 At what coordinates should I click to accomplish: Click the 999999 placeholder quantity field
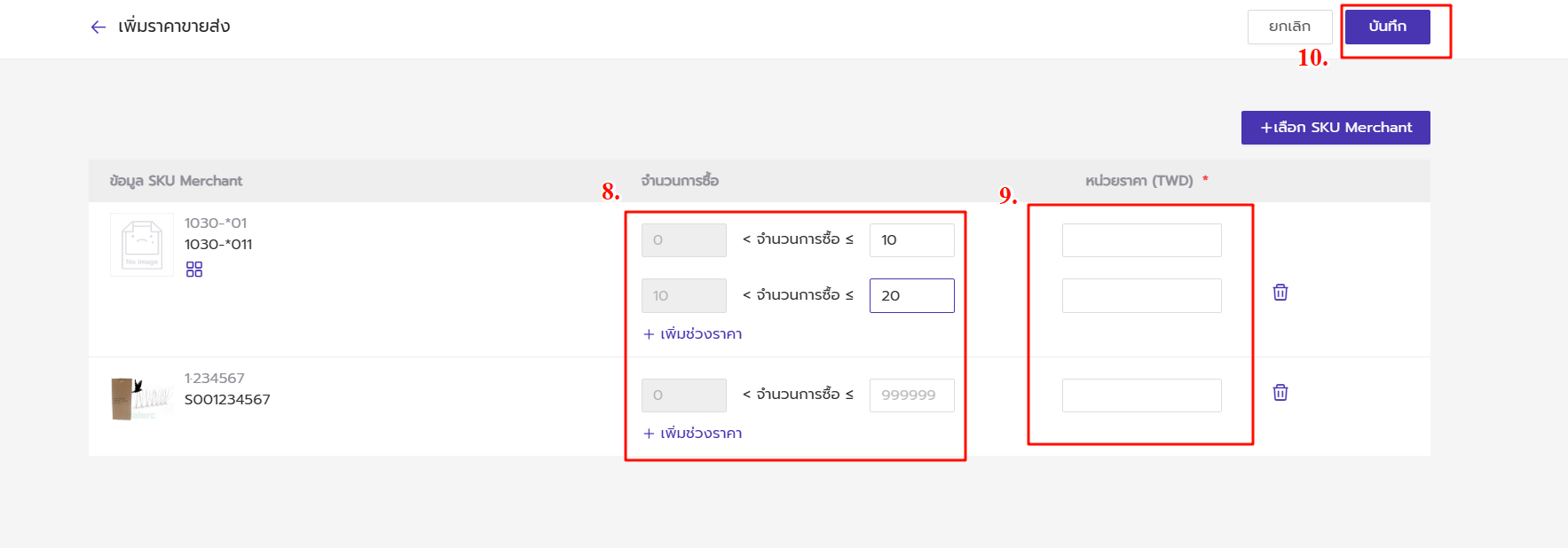911,395
